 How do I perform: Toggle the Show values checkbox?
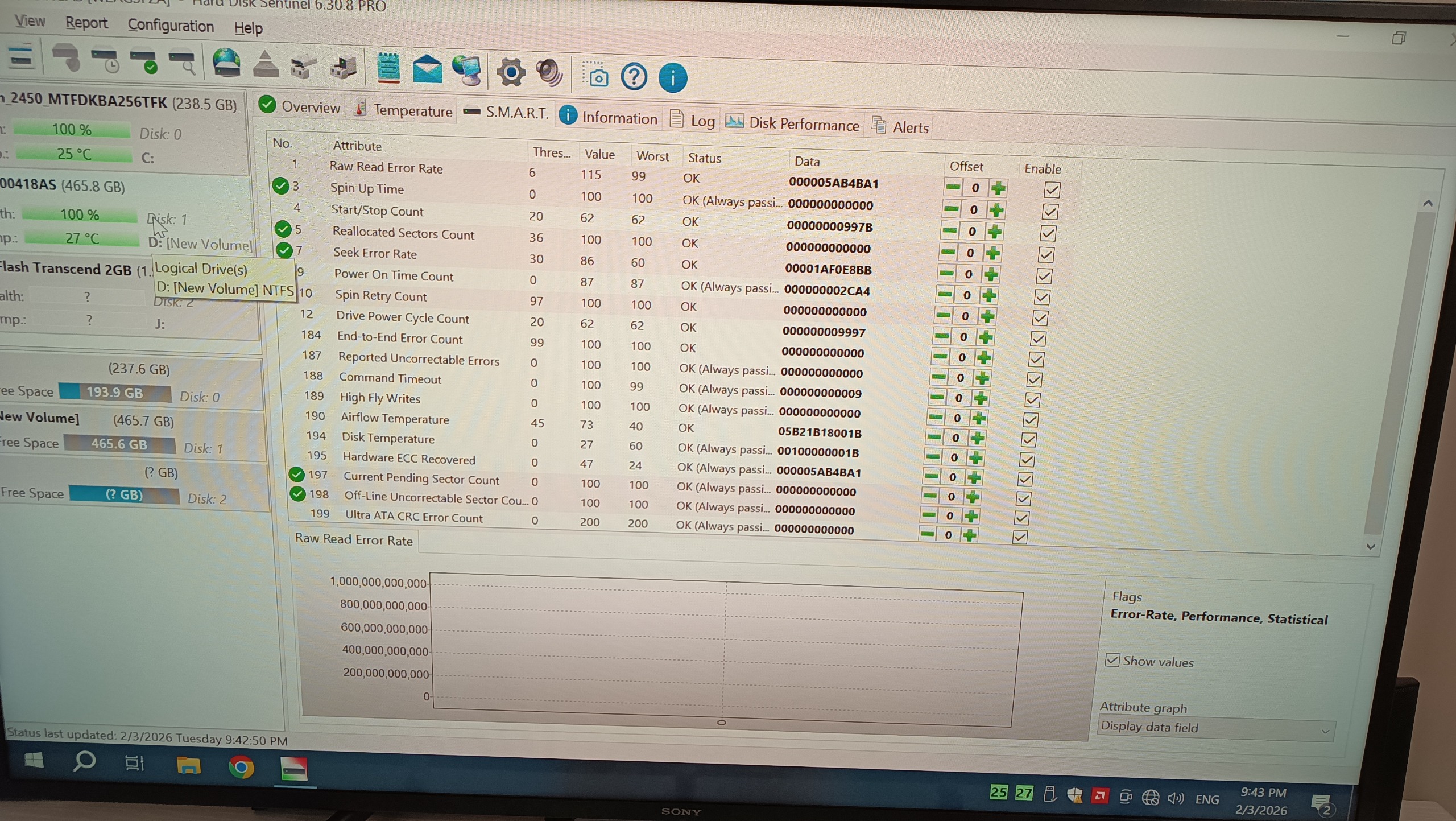1112,659
